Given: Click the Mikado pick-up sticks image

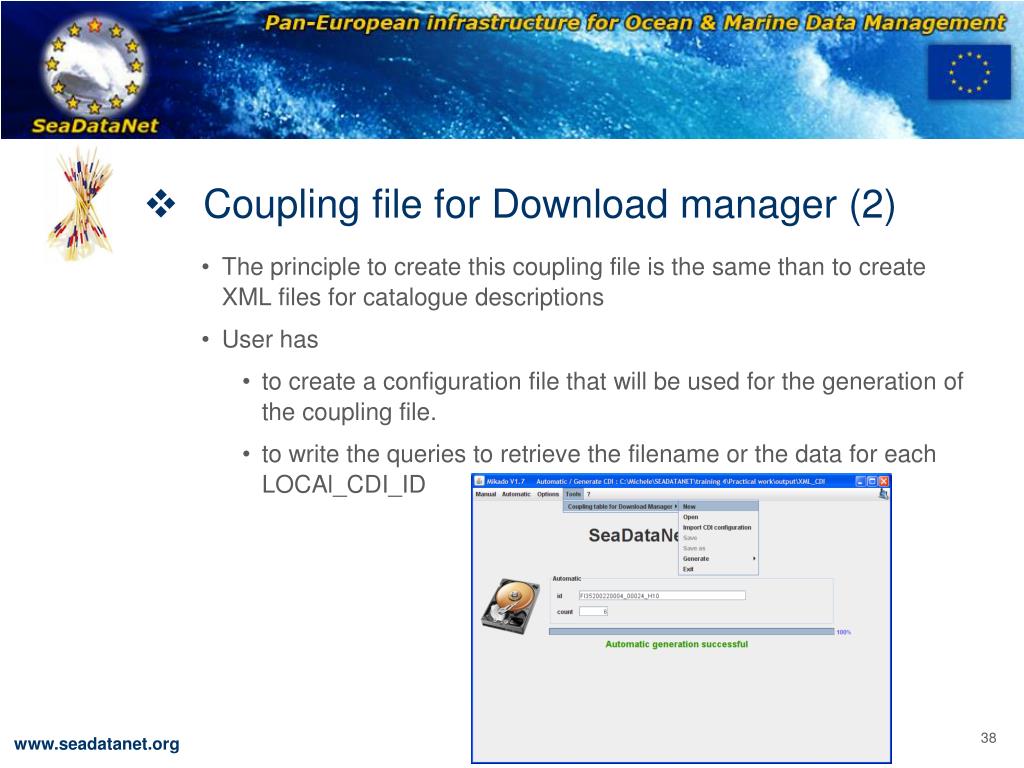Looking at the screenshot, I should tap(81, 204).
